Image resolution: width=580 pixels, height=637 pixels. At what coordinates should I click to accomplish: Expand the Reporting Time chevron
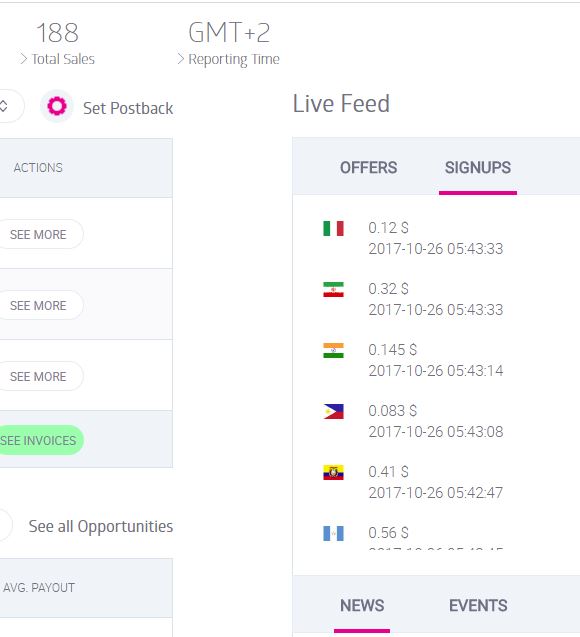coord(180,59)
